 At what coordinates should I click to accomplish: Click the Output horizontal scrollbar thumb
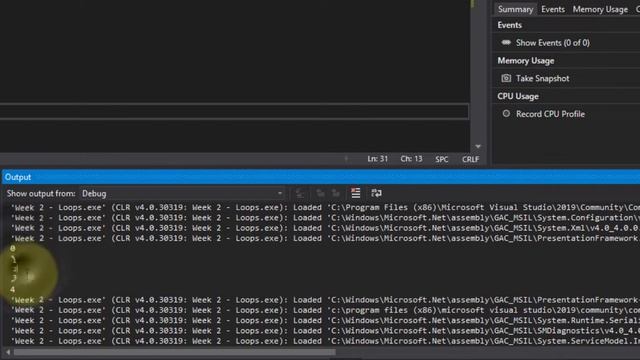(x=175, y=351)
